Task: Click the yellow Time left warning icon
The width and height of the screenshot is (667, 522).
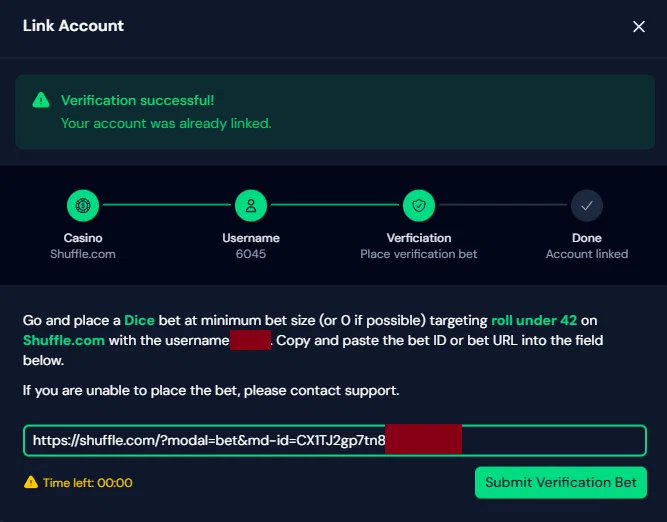Action: (x=30, y=483)
